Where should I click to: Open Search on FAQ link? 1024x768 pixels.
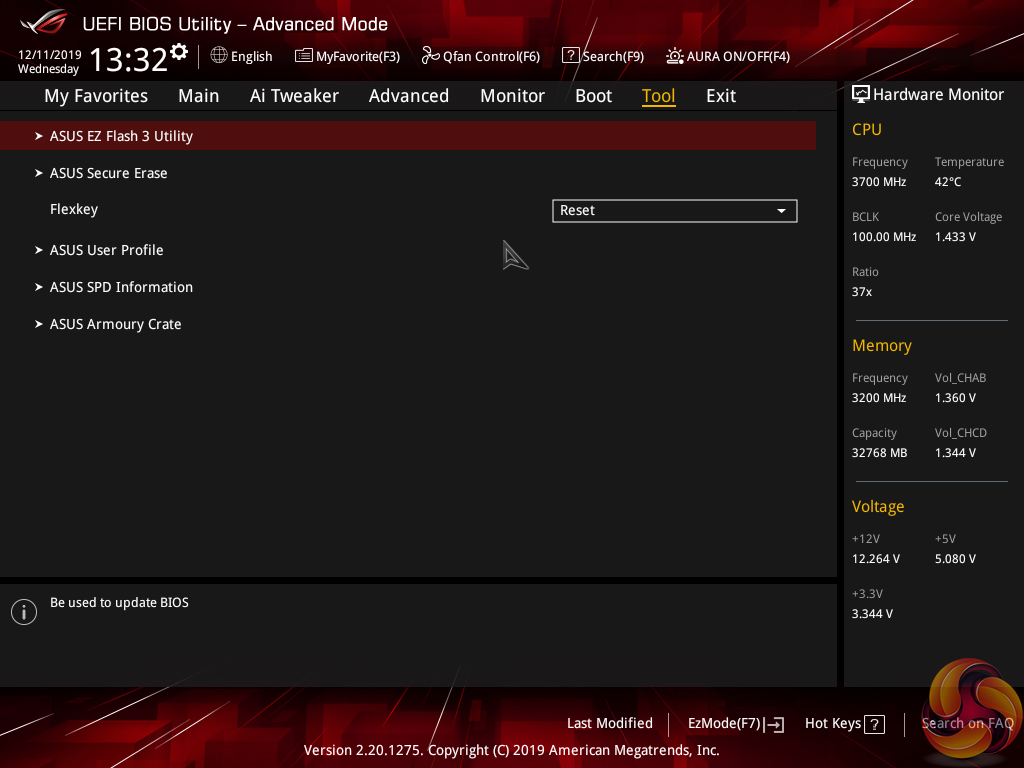pyautogui.click(x=967, y=723)
